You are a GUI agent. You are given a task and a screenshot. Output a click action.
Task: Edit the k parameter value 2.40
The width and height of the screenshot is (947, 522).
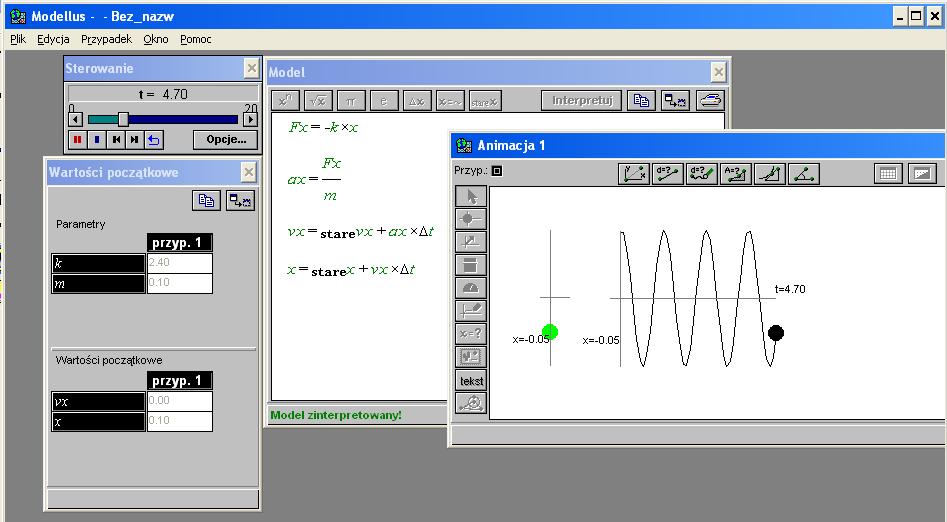[x=179, y=263]
